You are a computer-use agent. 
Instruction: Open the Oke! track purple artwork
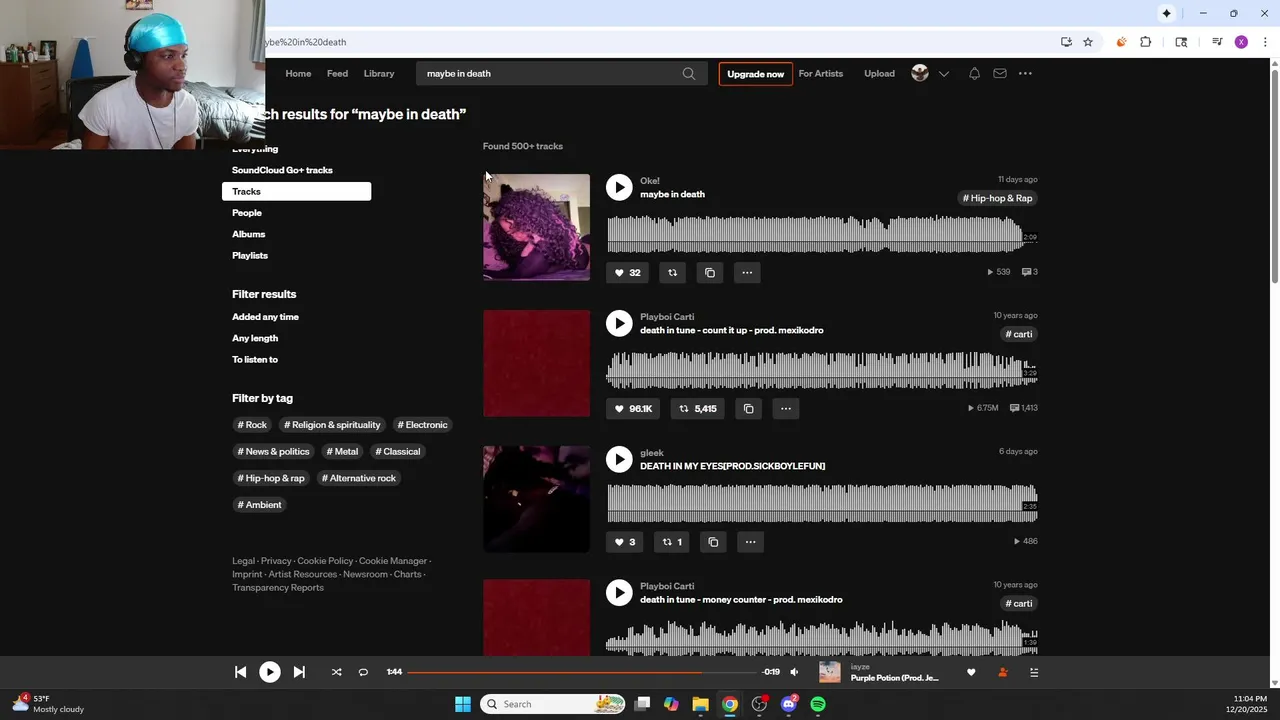pos(537,227)
